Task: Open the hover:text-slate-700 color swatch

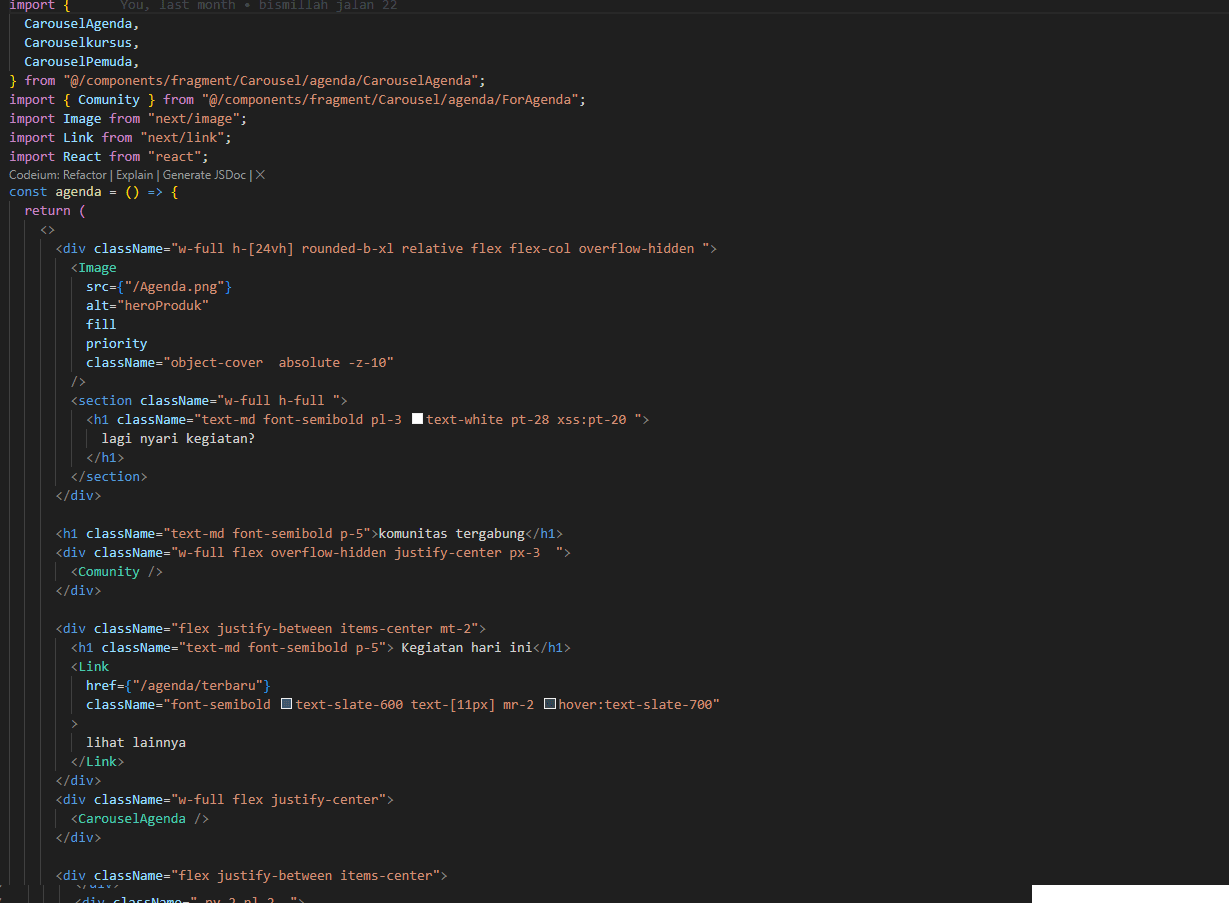Action: pos(550,705)
